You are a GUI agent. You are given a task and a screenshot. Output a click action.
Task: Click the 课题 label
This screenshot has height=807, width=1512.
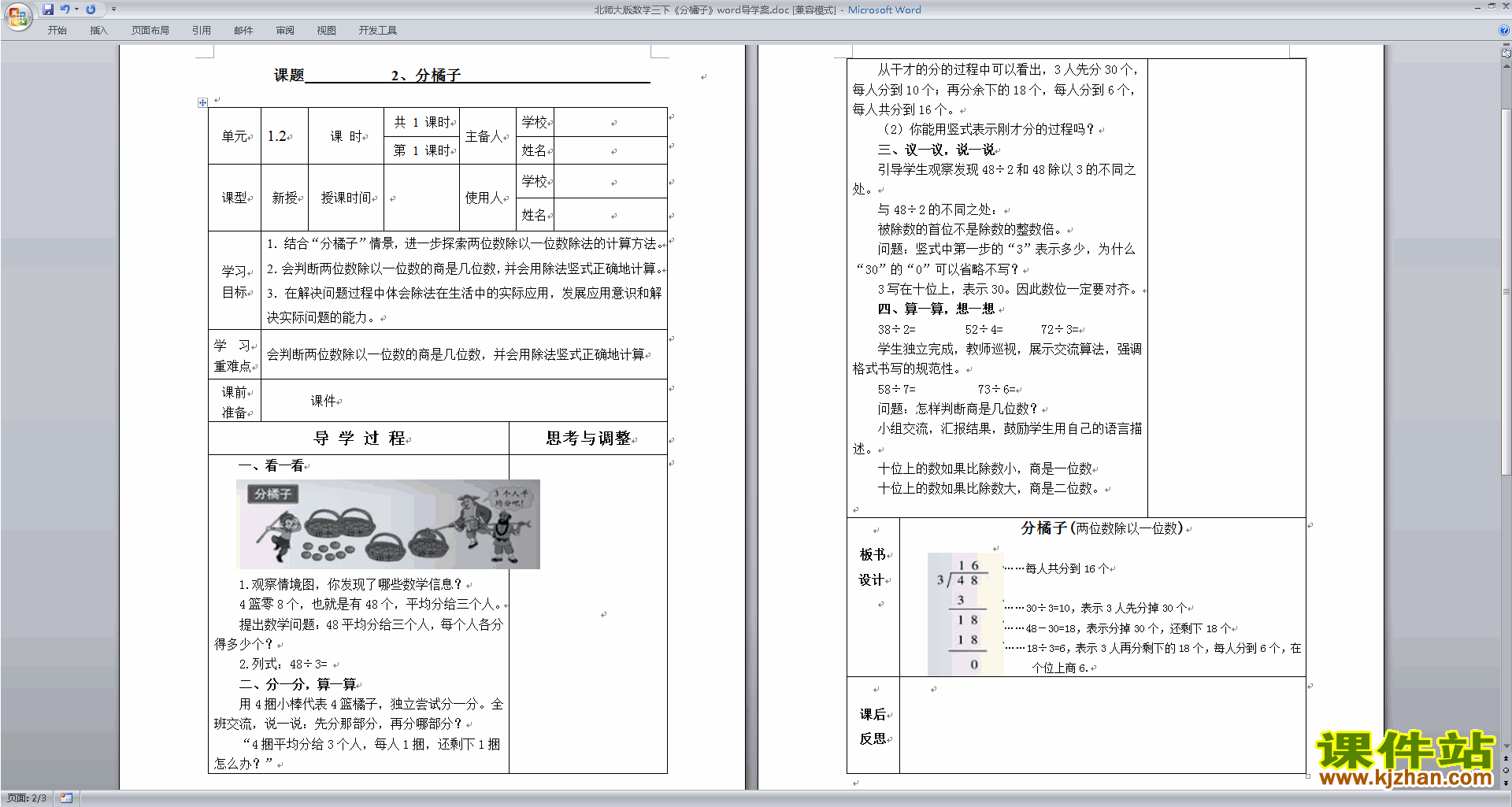tap(288, 76)
